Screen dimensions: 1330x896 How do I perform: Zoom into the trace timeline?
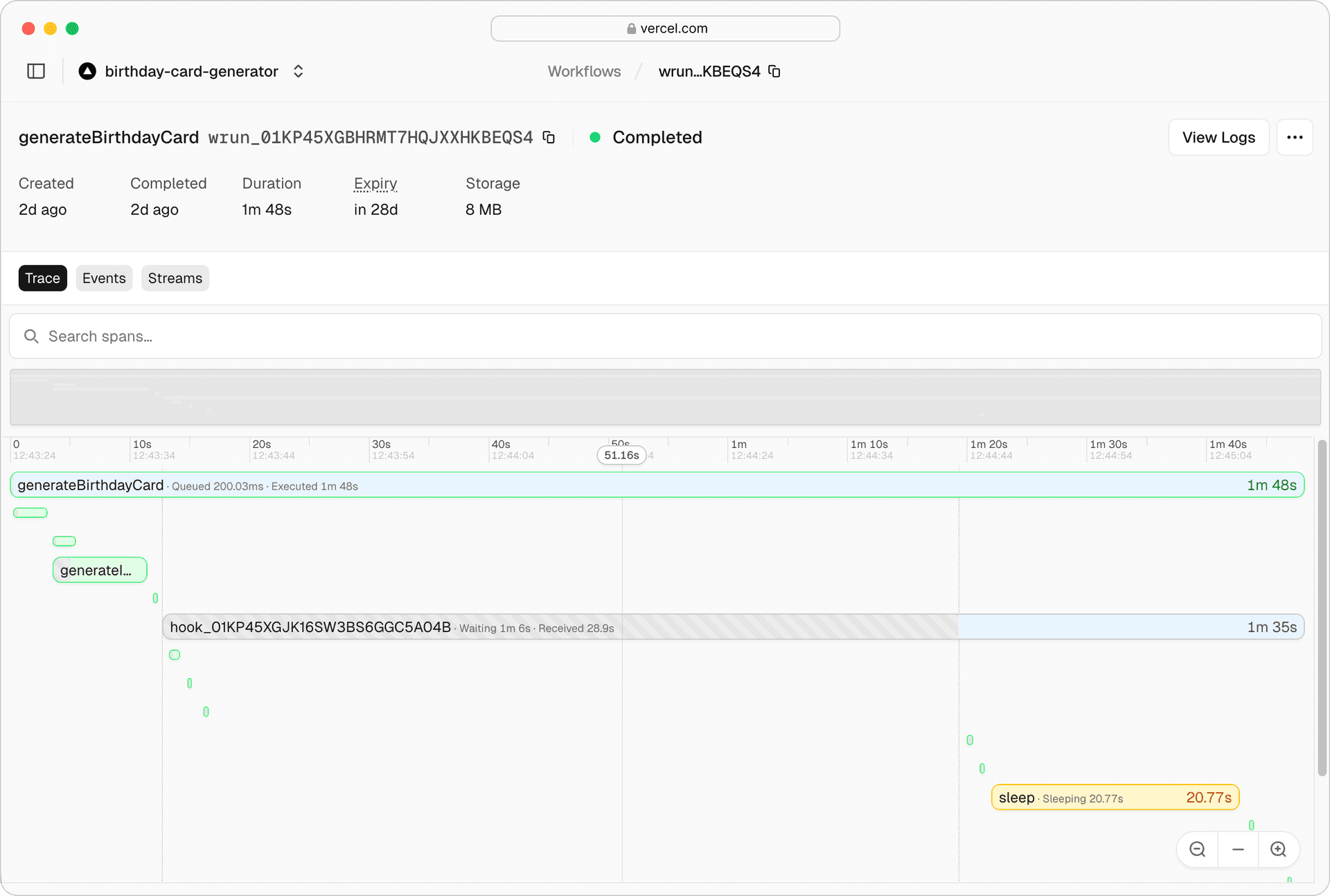coord(1278,850)
